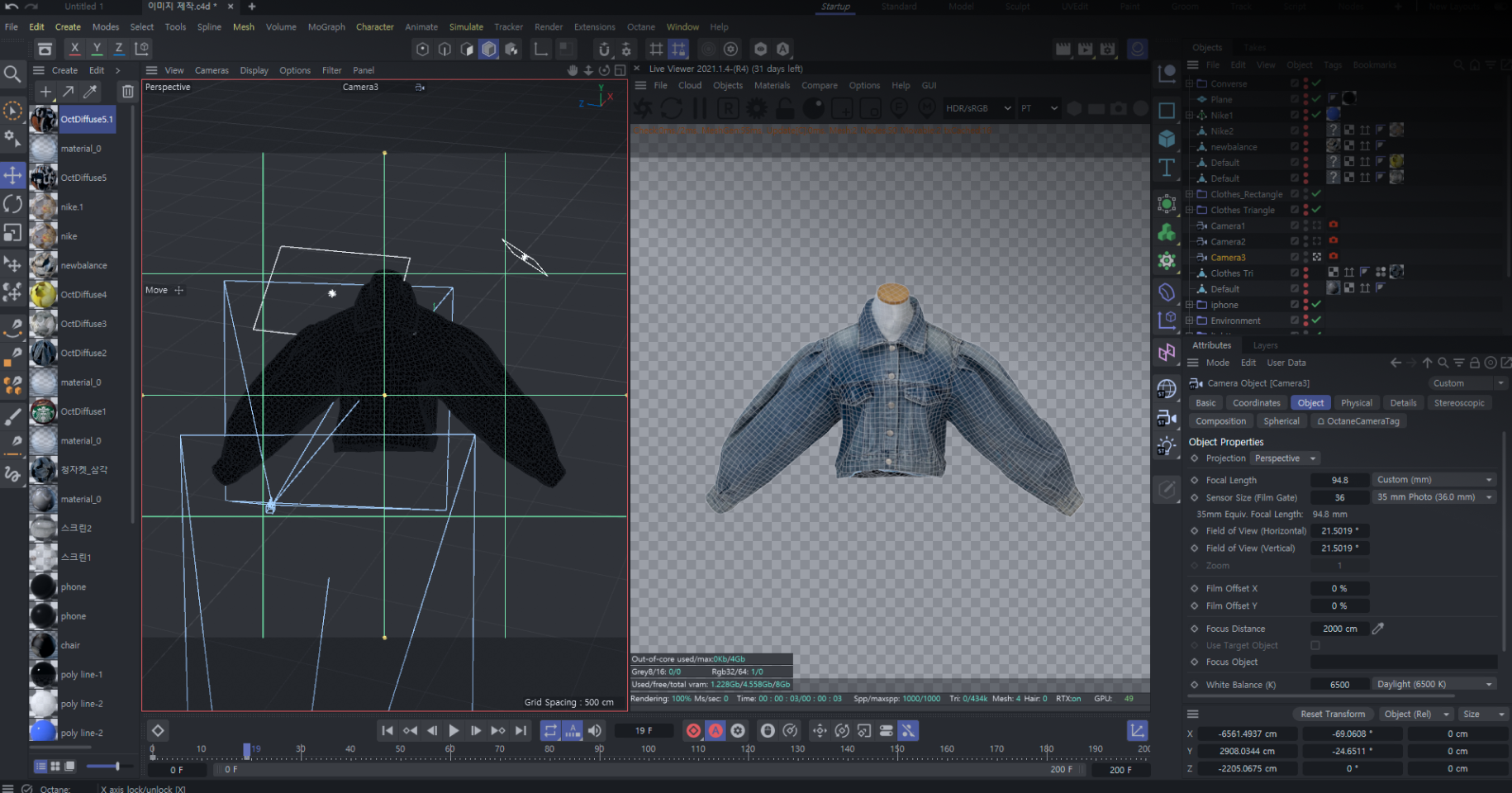The height and width of the screenshot is (793, 1512).
Task: Select the Rotate tool in the left toolbar
Action: (x=13, y=203)
